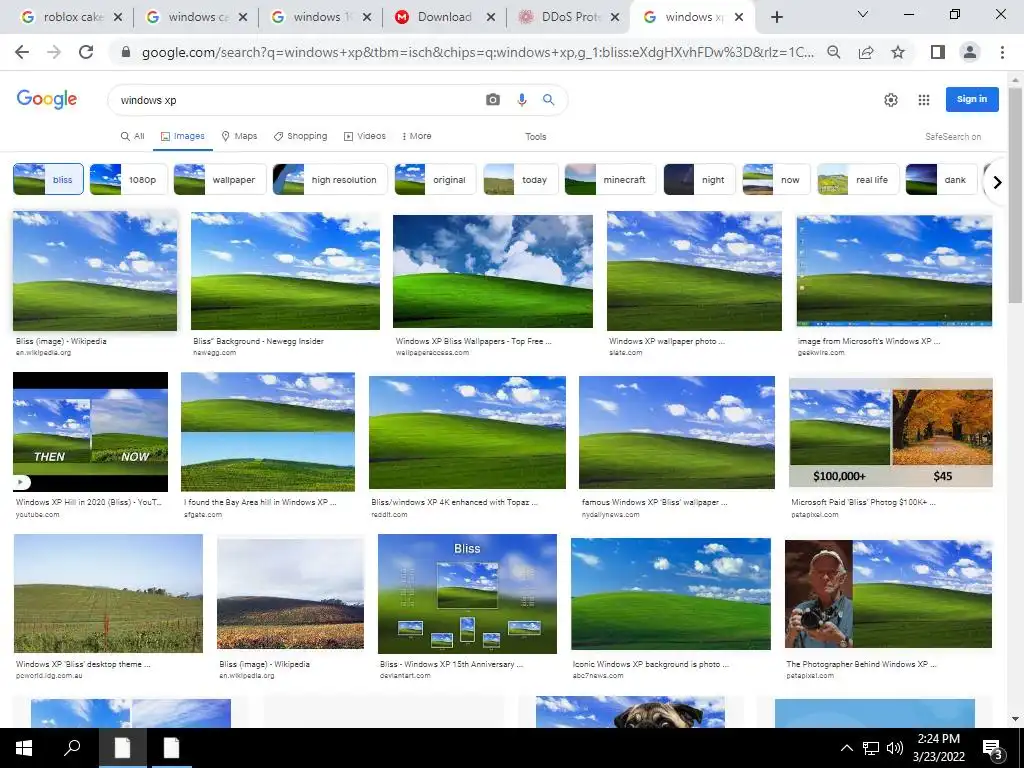Viewport: 1024px width, 768px height.
Task: Open Windows taskbar search
Action: pos(72,748)
